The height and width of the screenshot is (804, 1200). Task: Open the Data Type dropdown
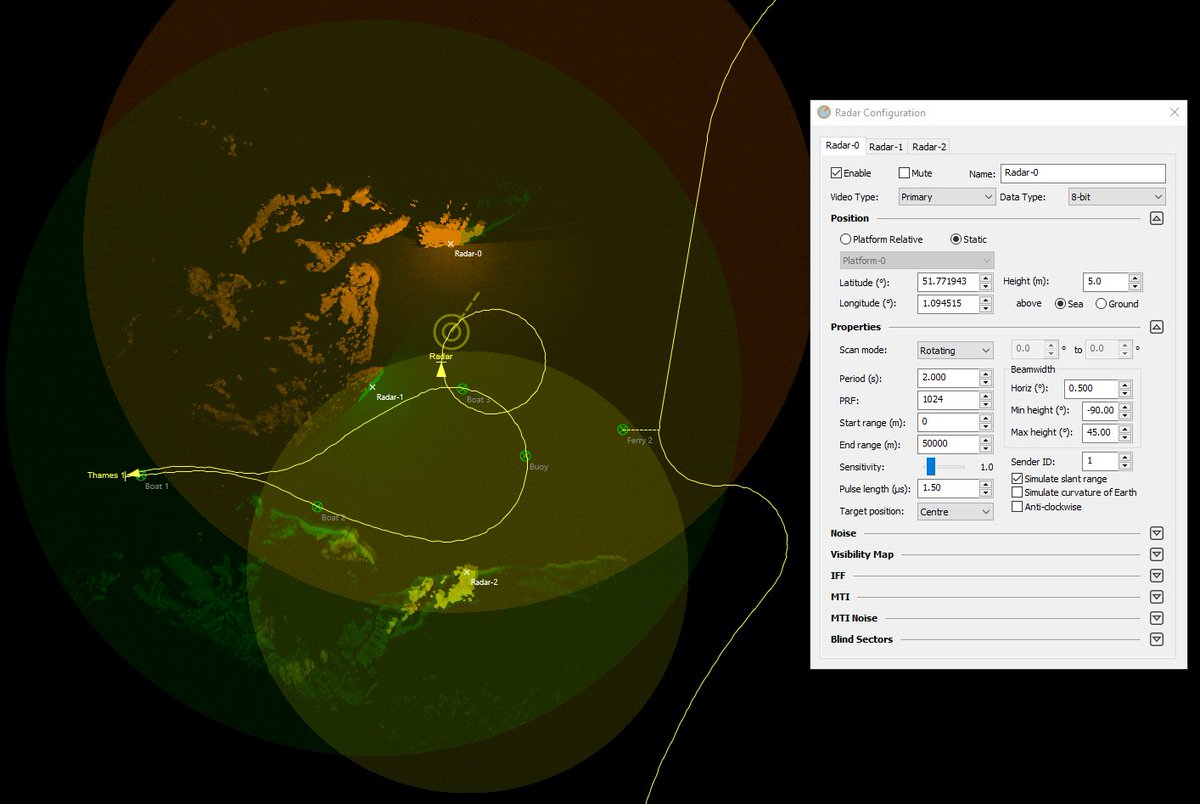pyautogui.click(x=1116, y=197)
